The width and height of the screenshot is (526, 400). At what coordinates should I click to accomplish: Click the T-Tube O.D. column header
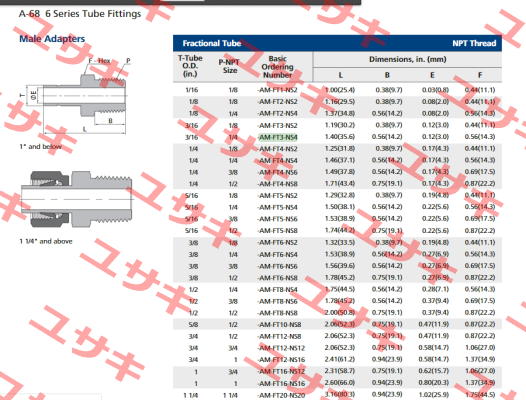coord(190,66)
